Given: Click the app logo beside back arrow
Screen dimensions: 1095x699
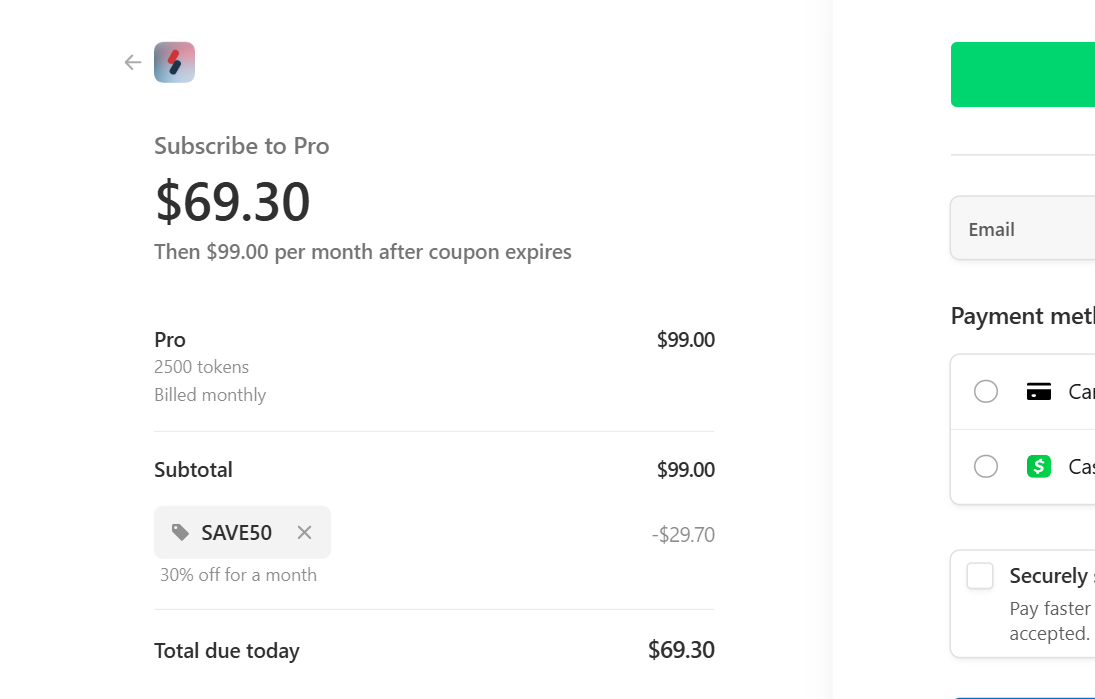Looking at the screenshot, I should [x=174, y=63].
